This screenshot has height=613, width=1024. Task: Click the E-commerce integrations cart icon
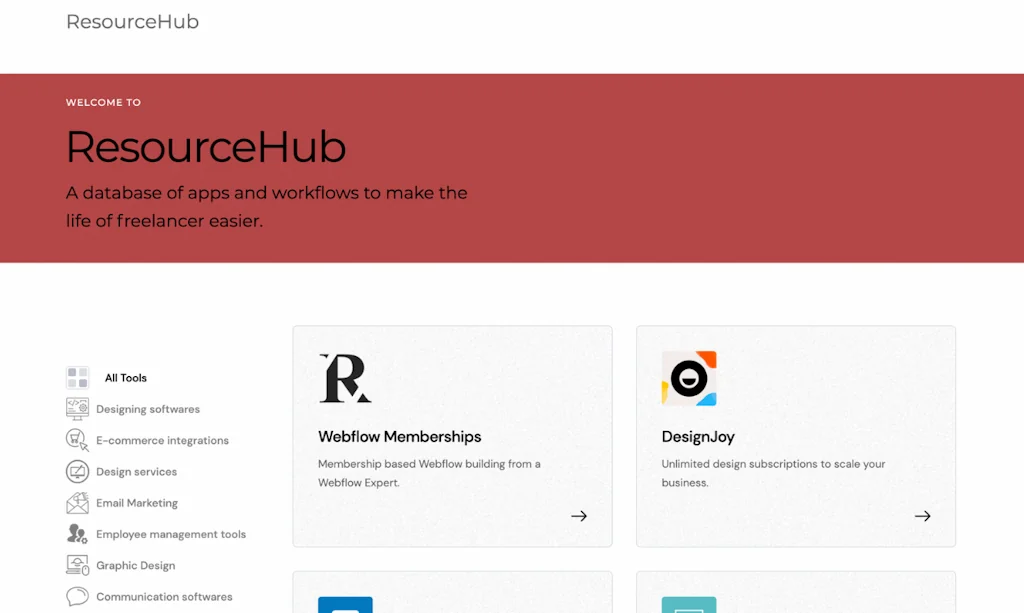click(77, 440)
